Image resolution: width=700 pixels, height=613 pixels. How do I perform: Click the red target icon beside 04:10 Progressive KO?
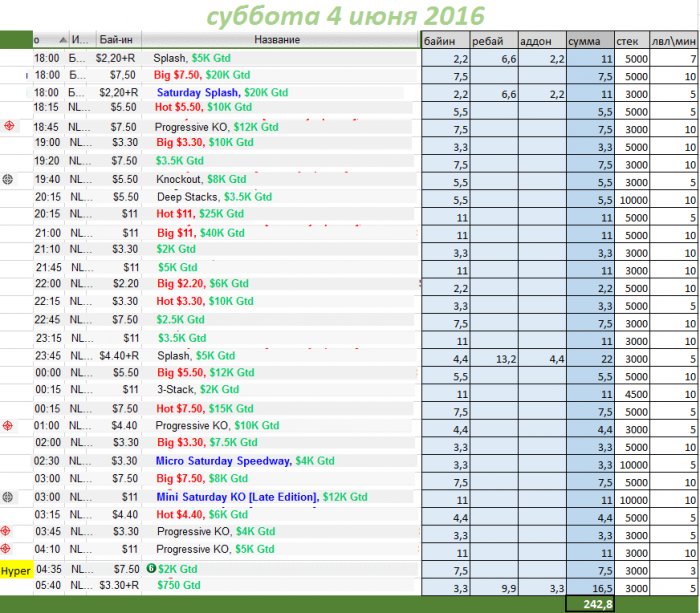click(5, 549)
